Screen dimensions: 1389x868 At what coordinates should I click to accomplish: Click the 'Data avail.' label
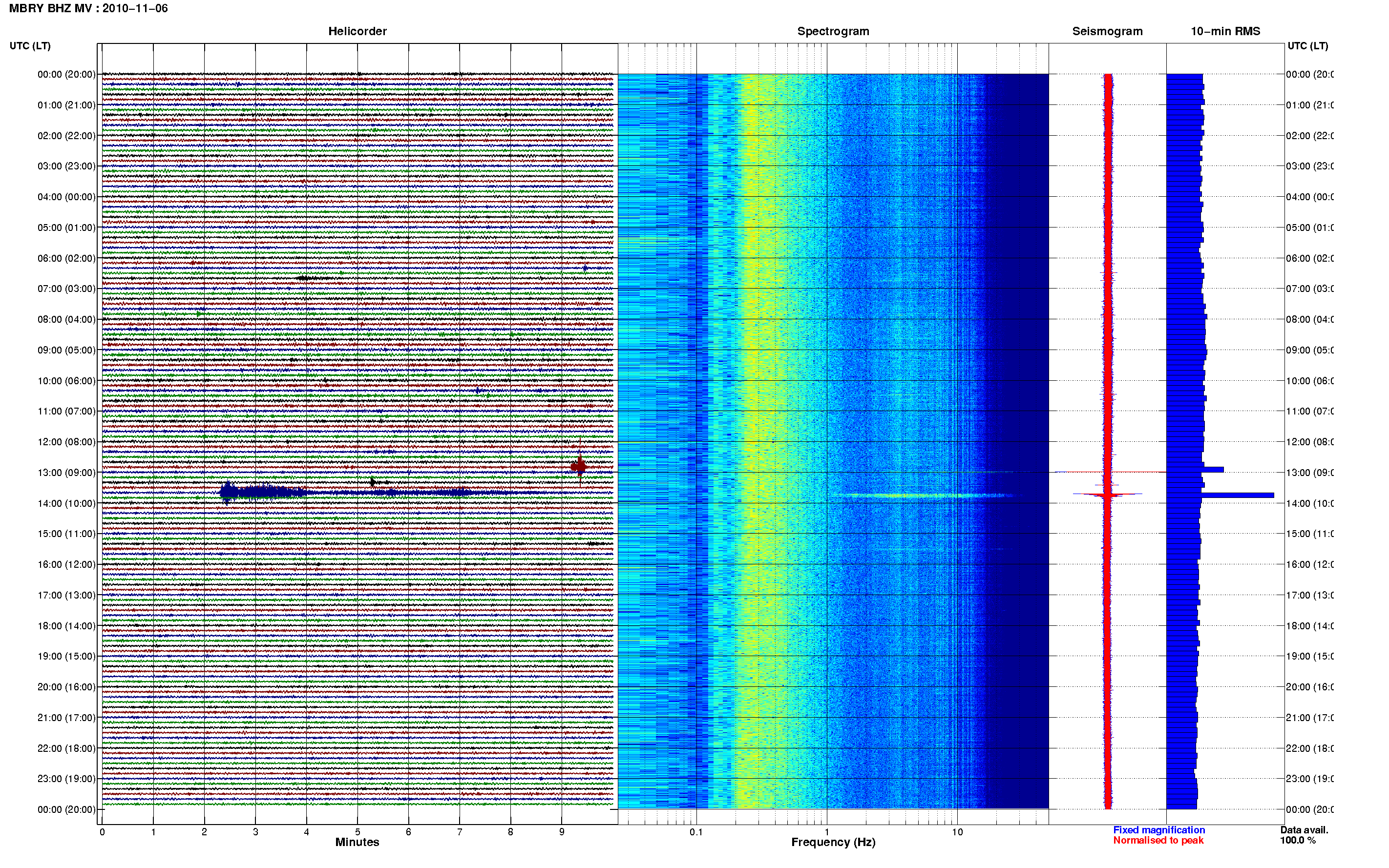[x=1304, y=830]
